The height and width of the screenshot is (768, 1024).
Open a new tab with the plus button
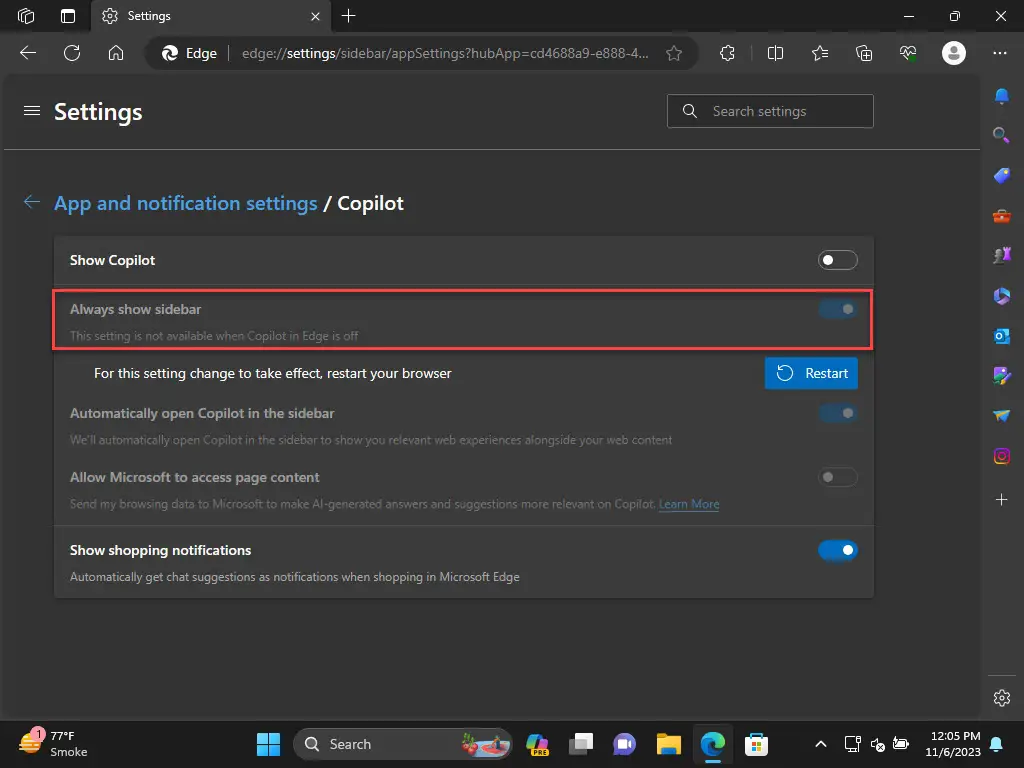click(x=349, y=16)
